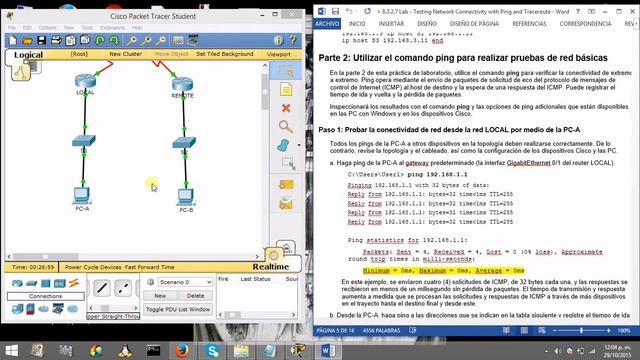Select Routers category in device box
Viewport: 640px width, 360px height.
[17, 283]
